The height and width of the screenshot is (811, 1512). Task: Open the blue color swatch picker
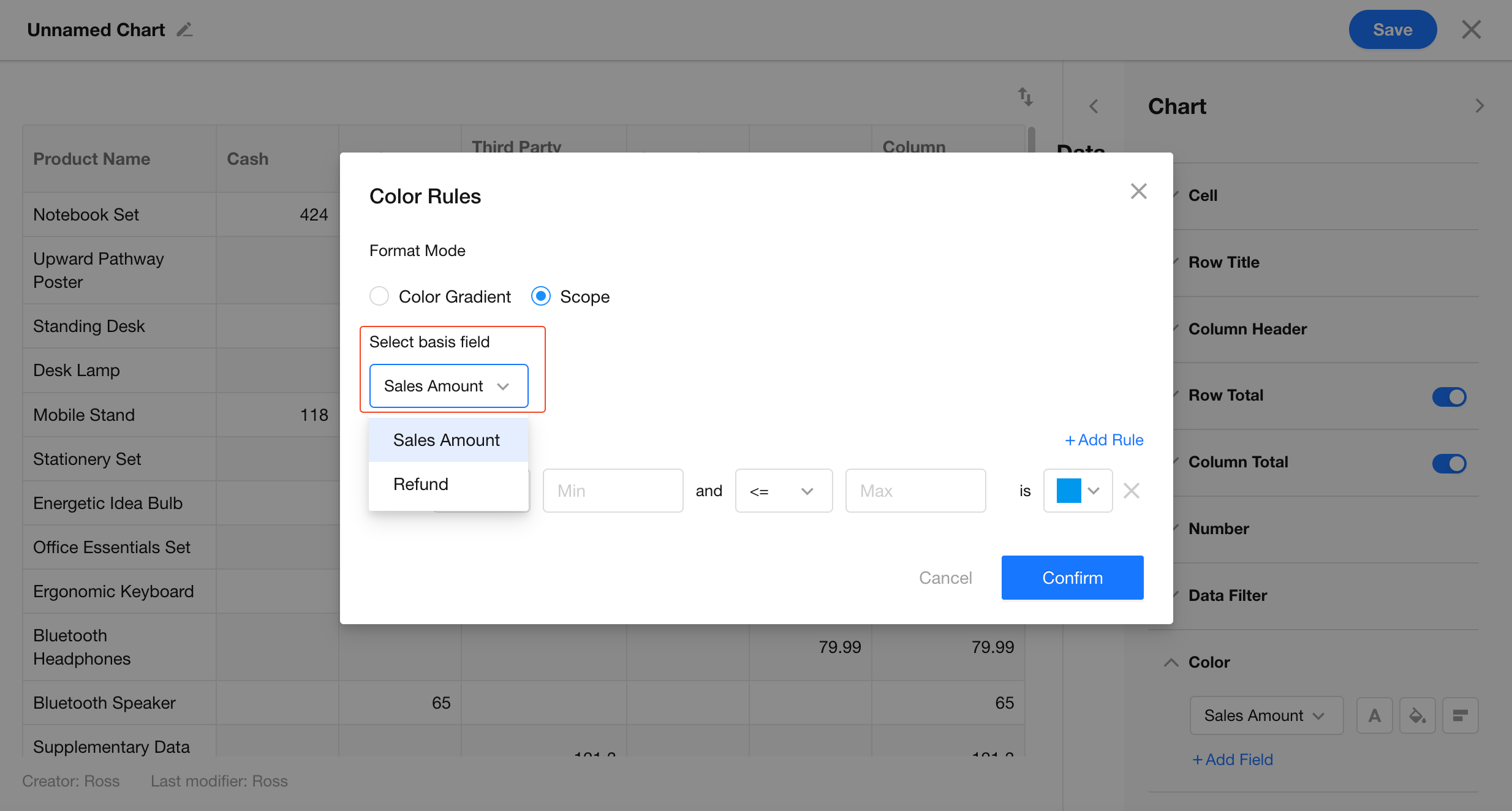pyautogui.click(x=1078, y=491)
